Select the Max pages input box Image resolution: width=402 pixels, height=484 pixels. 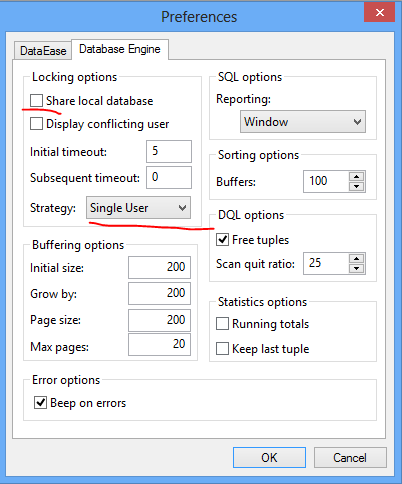click(x=159, y=344)
